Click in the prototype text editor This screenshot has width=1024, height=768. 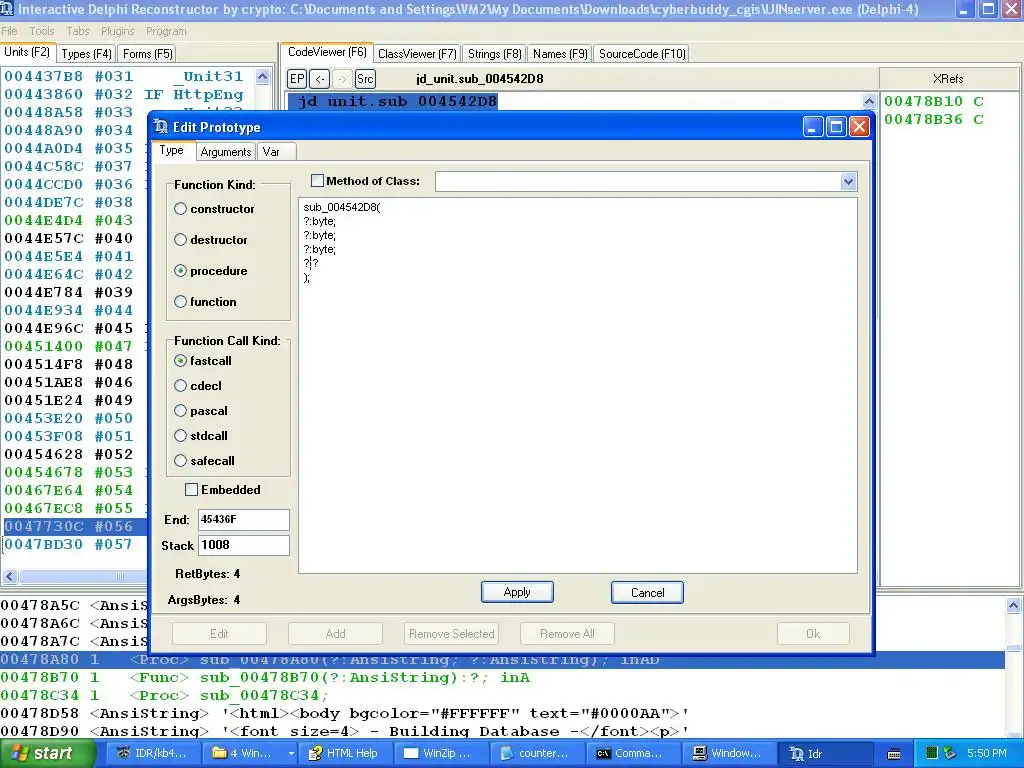[577, 385]
